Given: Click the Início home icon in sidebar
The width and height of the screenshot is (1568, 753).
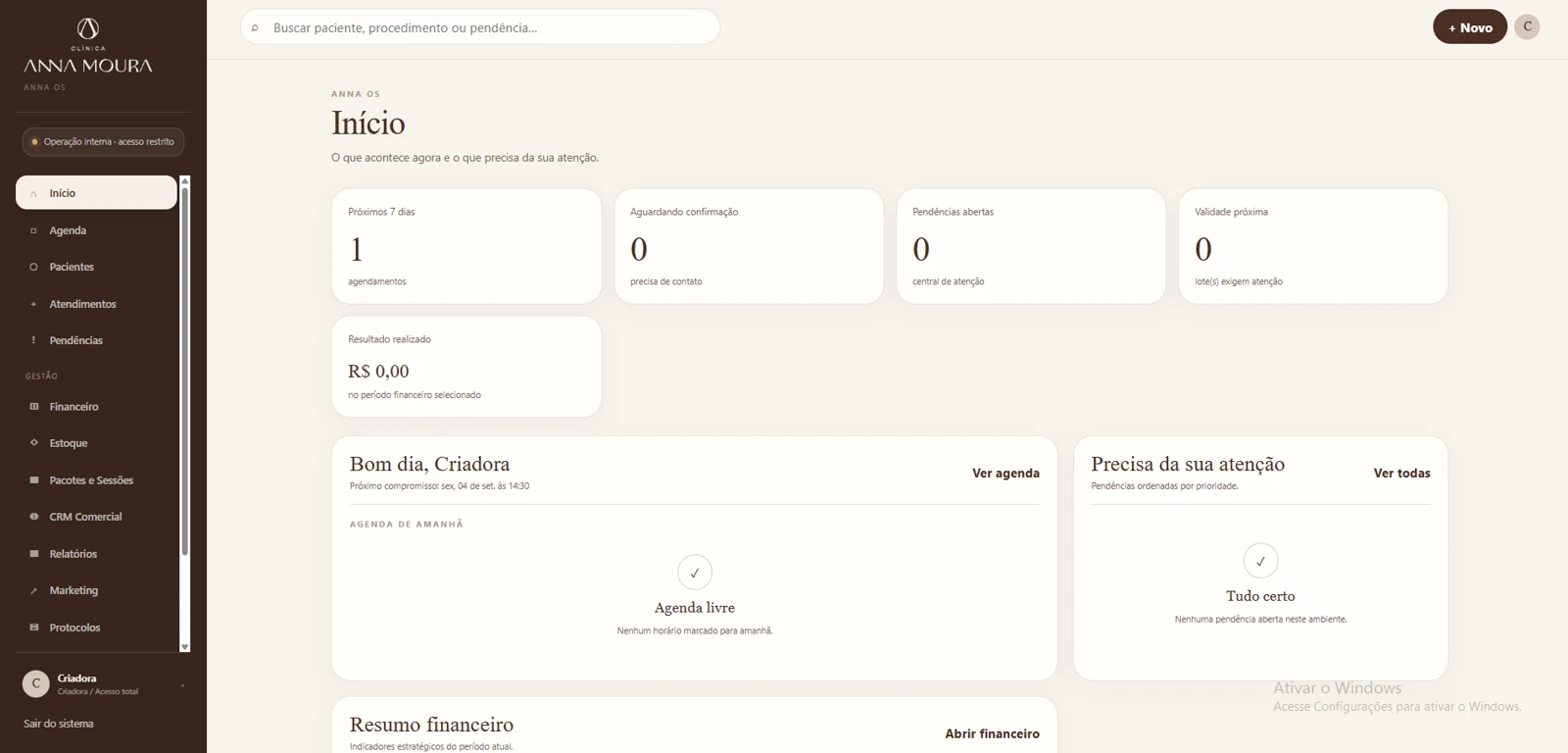Looking at the screenshot, I should tap(33, 194).
